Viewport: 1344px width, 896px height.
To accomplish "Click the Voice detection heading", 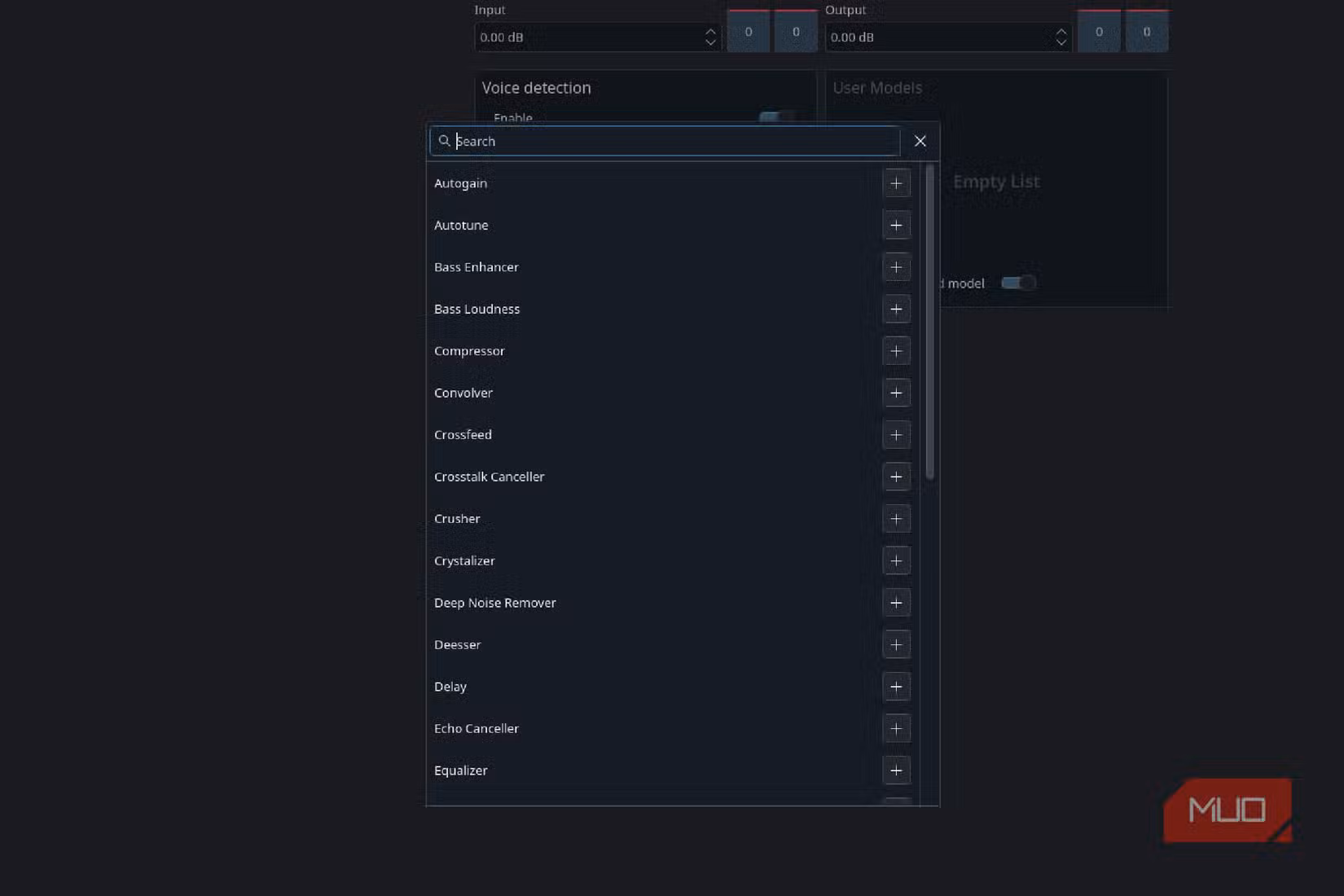I will [536, 88].
